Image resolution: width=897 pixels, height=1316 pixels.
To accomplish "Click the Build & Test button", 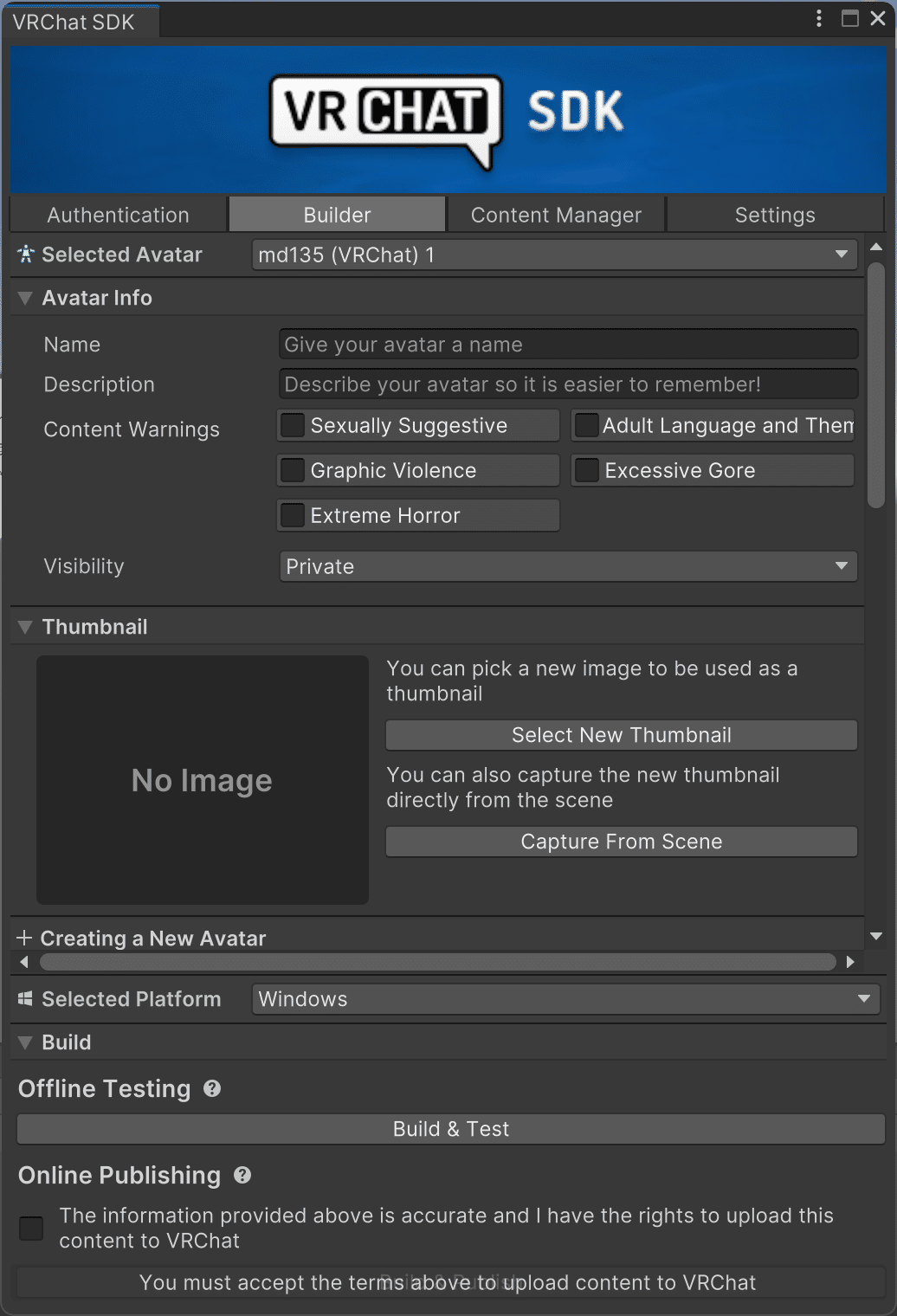I will pyautogui.click(x=451, y=1129).
